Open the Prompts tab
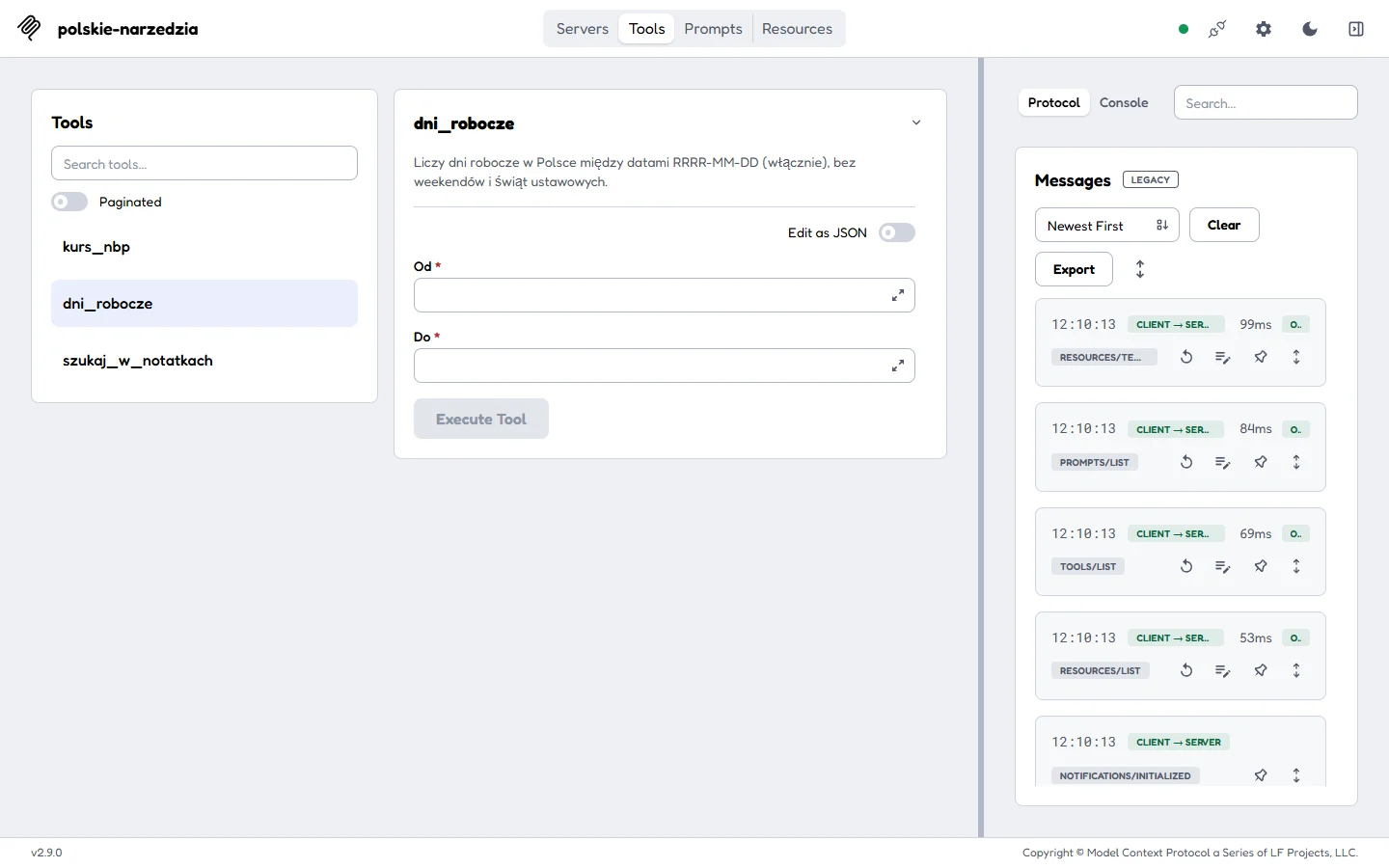 713,29
